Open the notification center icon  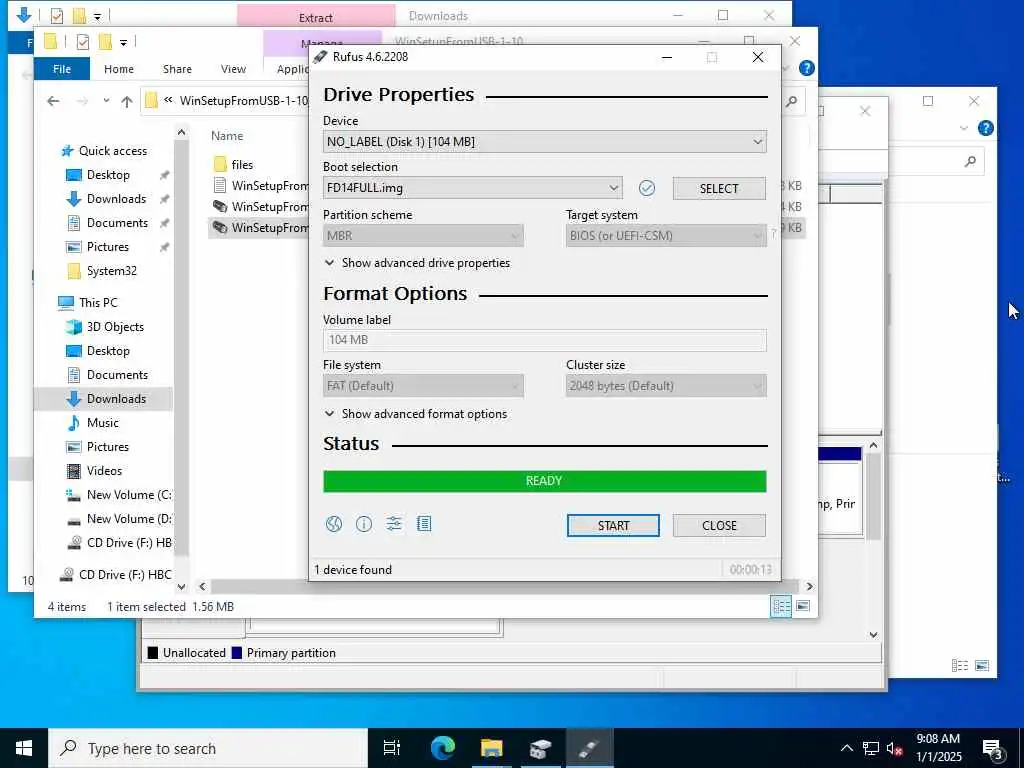click(x=993, y=749)
